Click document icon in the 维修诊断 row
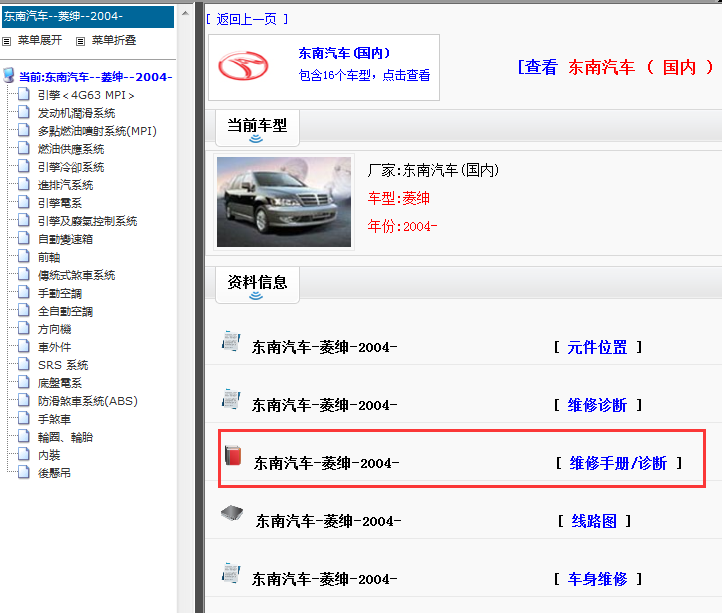The image size is (722, 613). [x=231, y=399]
